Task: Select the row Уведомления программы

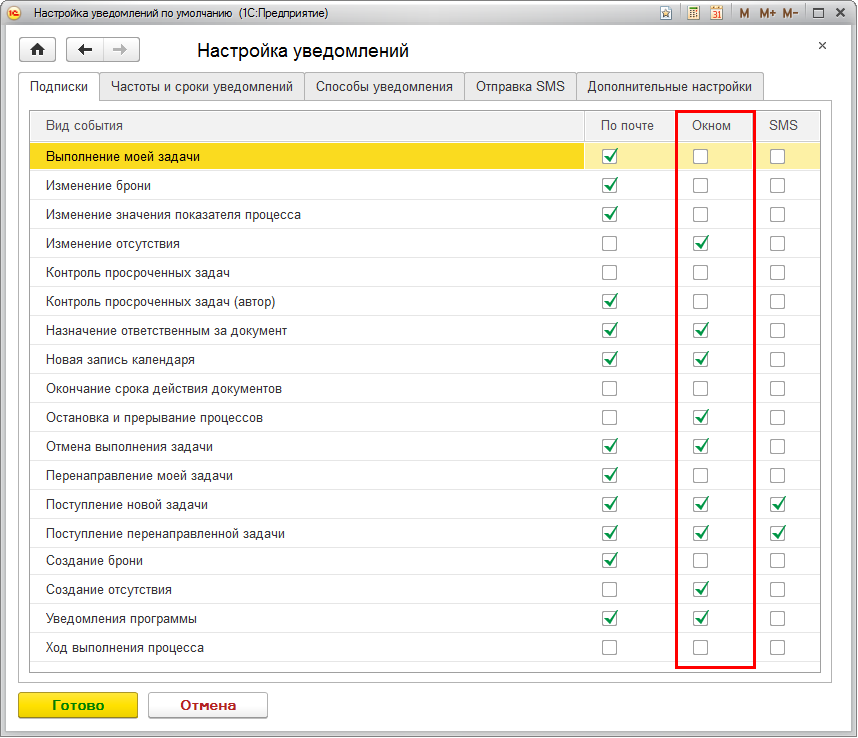Action: (425, 619)
